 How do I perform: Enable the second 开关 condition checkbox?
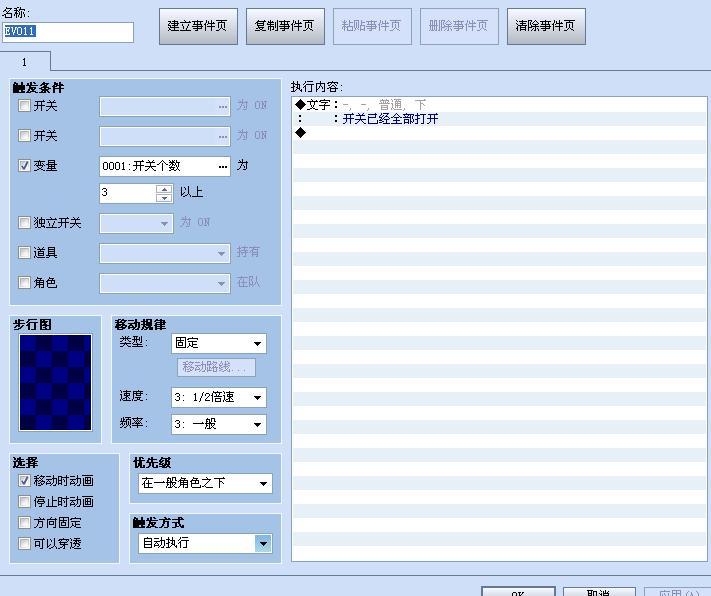coord(24,136)
